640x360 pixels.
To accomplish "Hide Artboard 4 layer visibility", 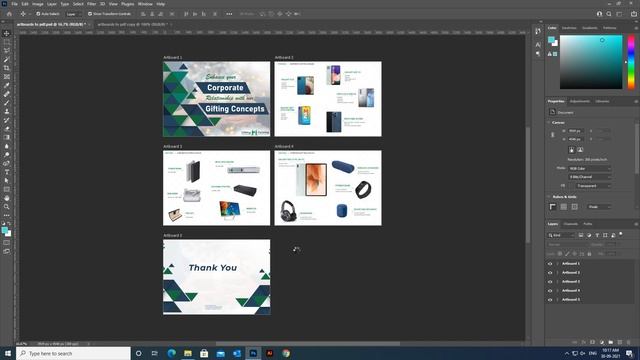I will 550,291.
